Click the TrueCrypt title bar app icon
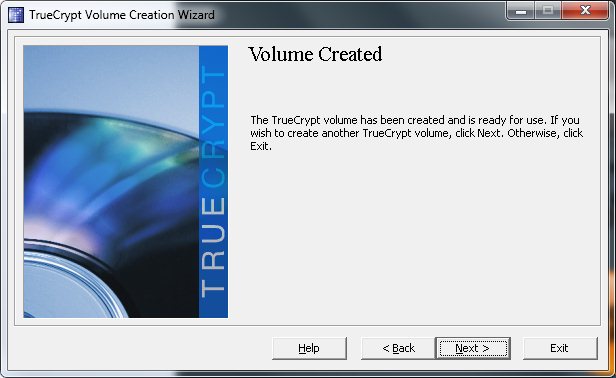The width and height of the screenshot is (616, 378). [x=16, y=15]
